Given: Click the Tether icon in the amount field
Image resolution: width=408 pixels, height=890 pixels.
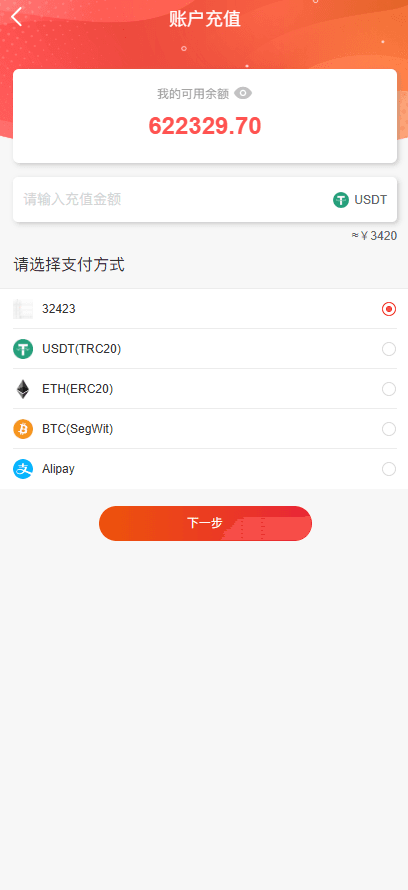Looking at the screenshot, I should click(x=341, y=200).
